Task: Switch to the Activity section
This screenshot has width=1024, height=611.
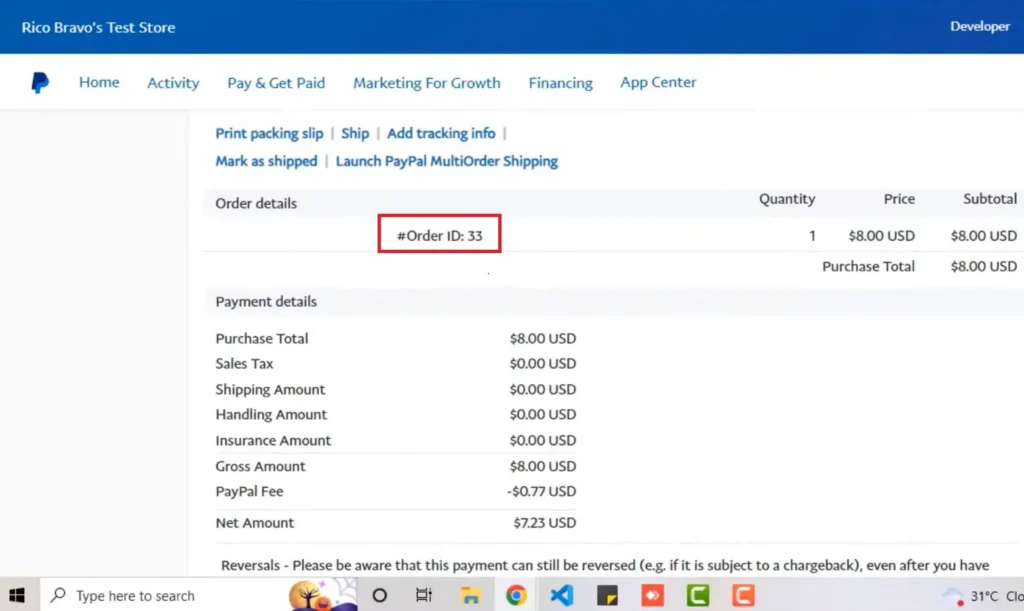Action: [x=172, y=83]
